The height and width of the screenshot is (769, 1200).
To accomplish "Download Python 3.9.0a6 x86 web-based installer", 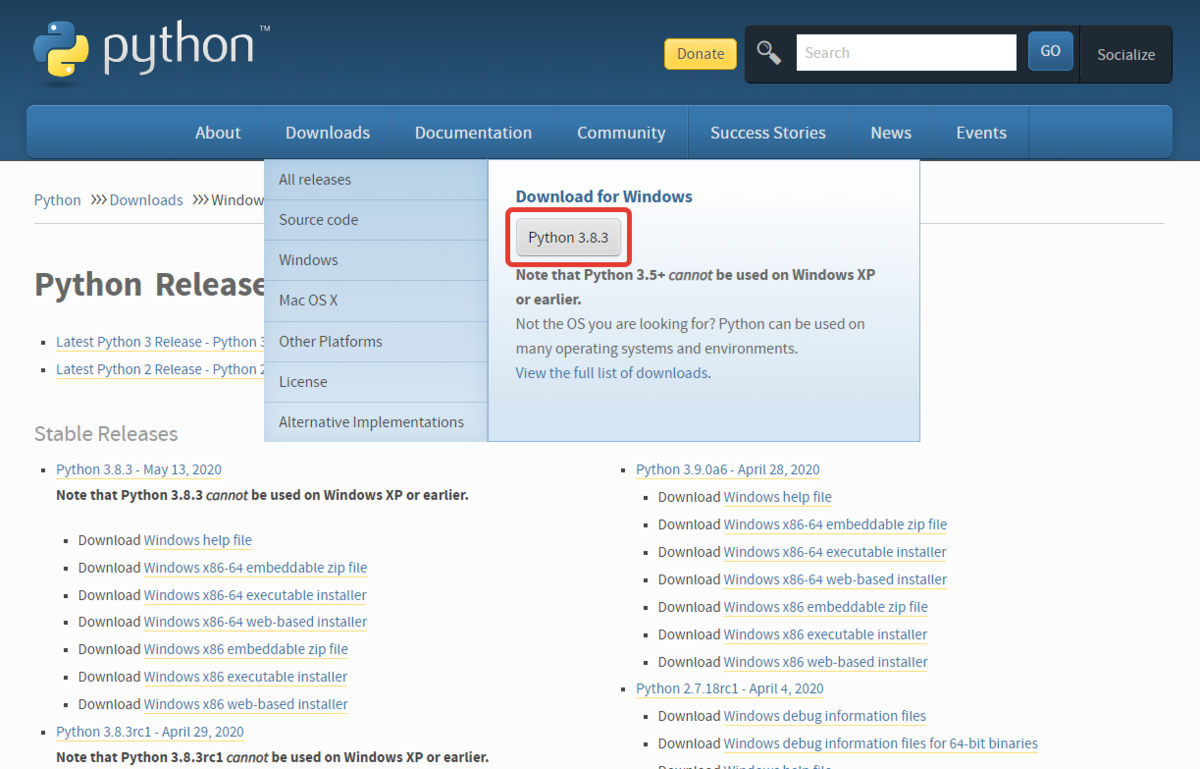I will 826,662.
